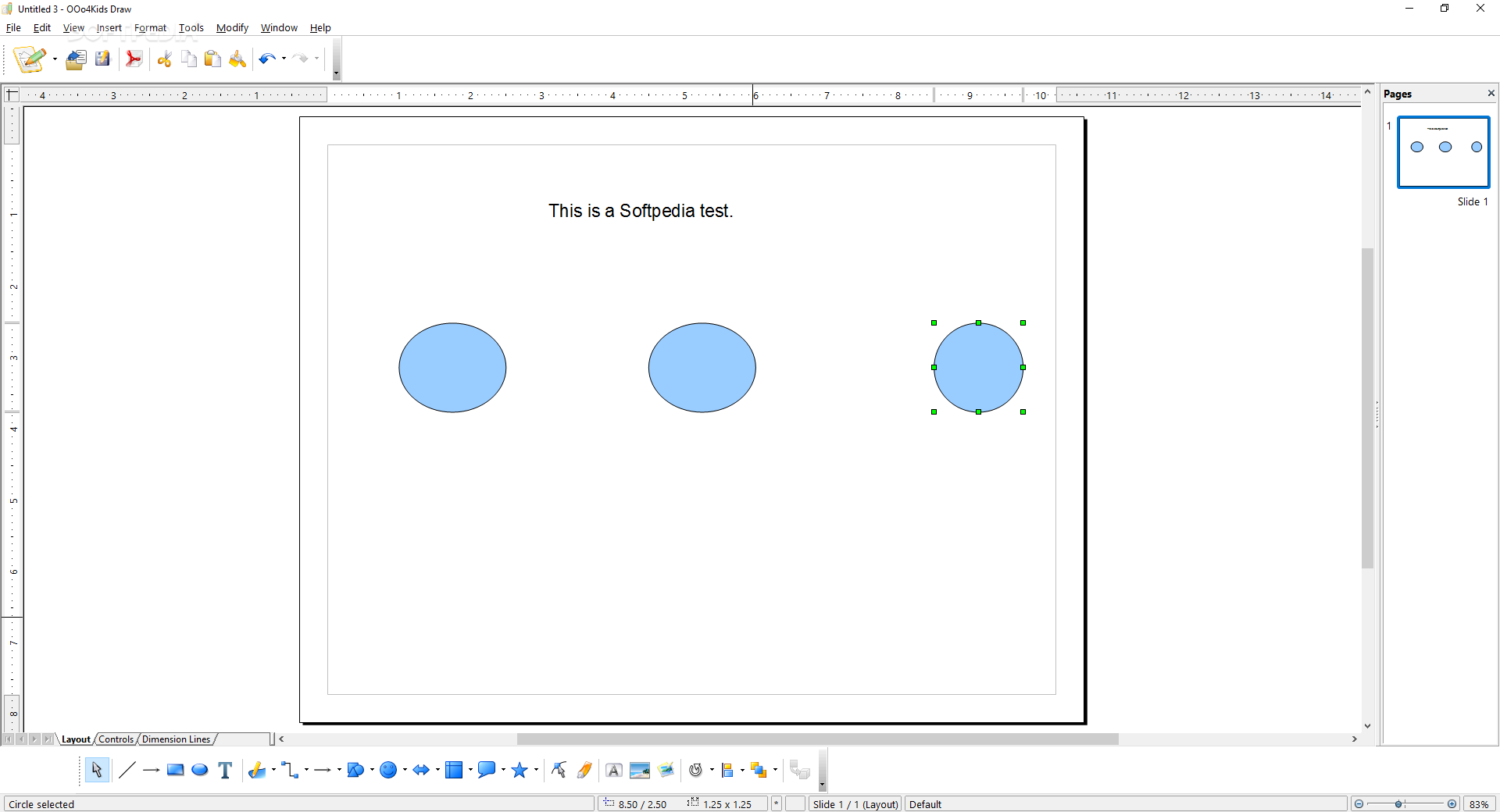Click the zoom in plus button
Image resolution: width=1500 pixels, height=812 pixels.
(x=1452, y=804)
